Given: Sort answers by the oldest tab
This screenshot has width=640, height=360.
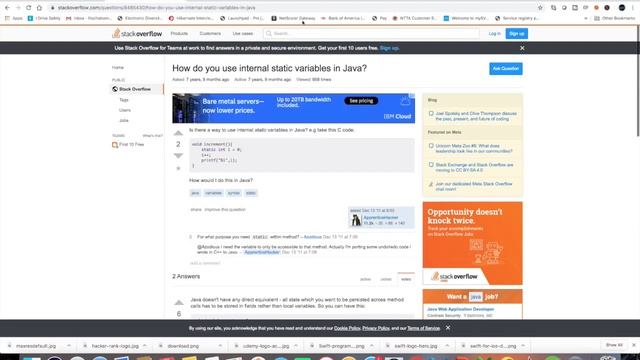Looking at the screenshot, I should pyautogui.click(x=386, y=279).
